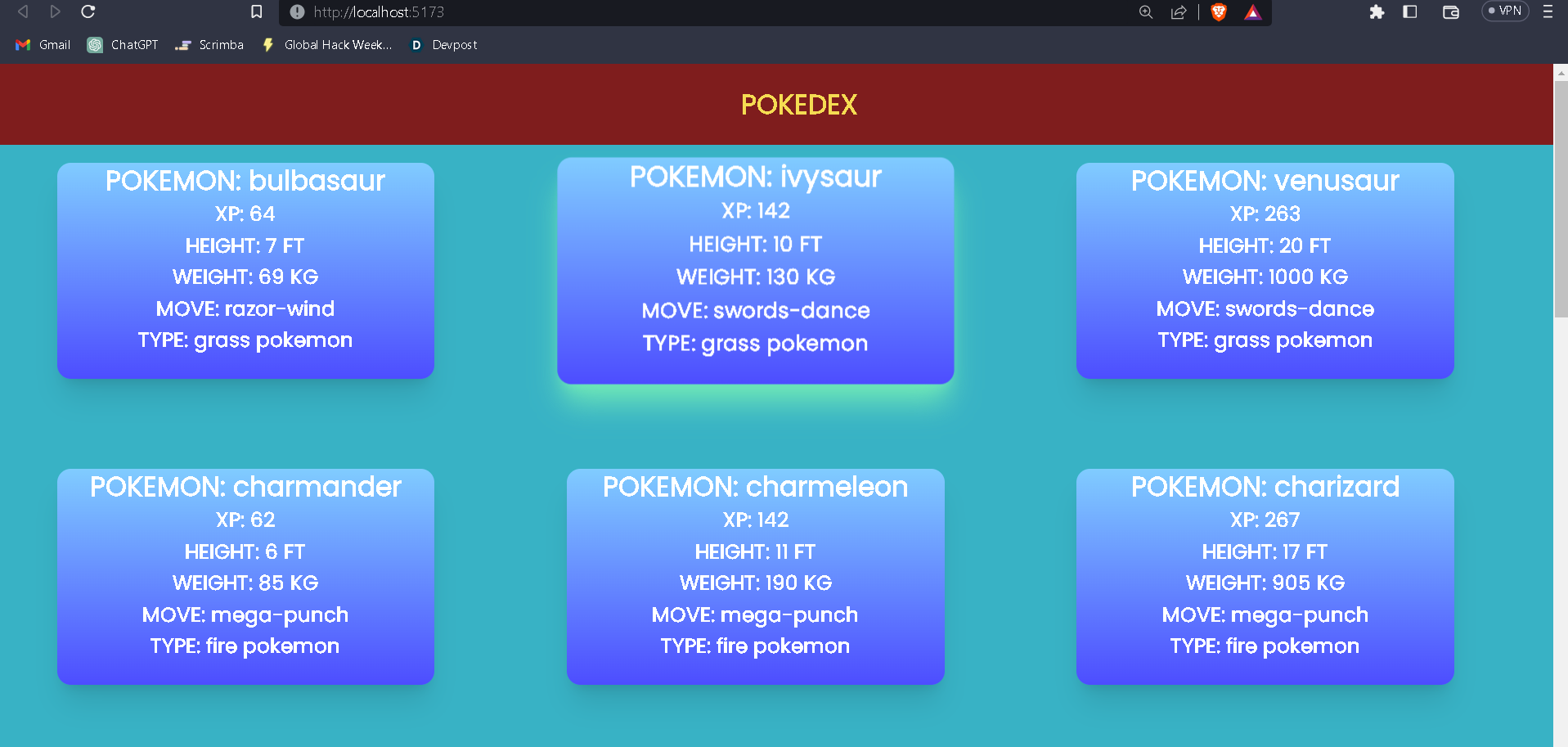Click 'TYPE: fire pokemon' on charmander card
Viewport: 1568px width, 747px height.
pos(245,646)
